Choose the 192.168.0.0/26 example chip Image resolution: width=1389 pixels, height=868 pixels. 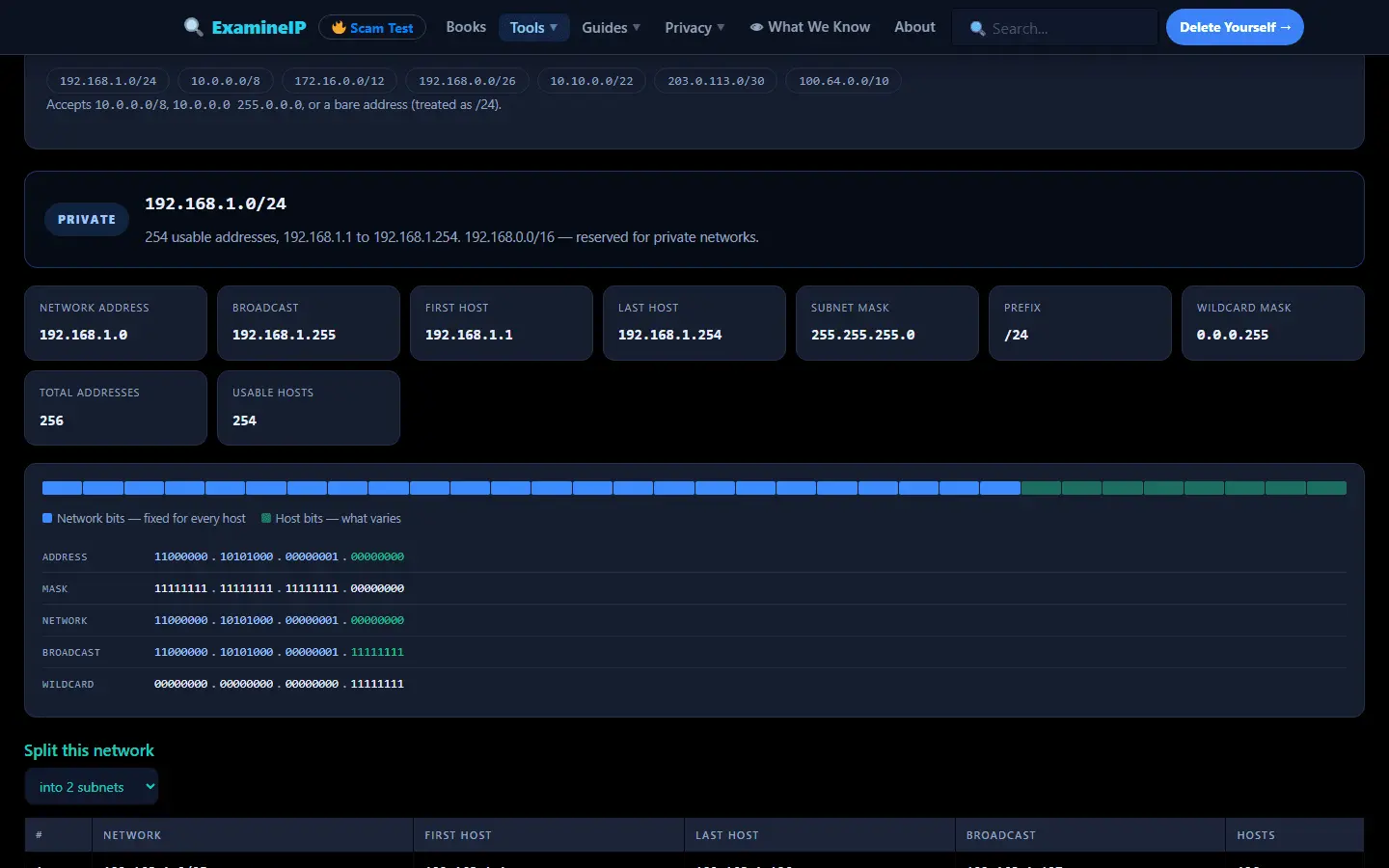tap(467, 81)
